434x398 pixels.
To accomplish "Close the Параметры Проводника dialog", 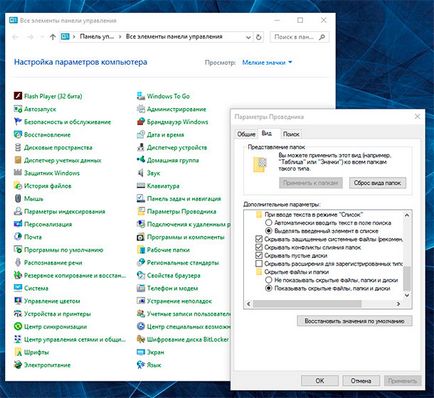I will 417,116.
